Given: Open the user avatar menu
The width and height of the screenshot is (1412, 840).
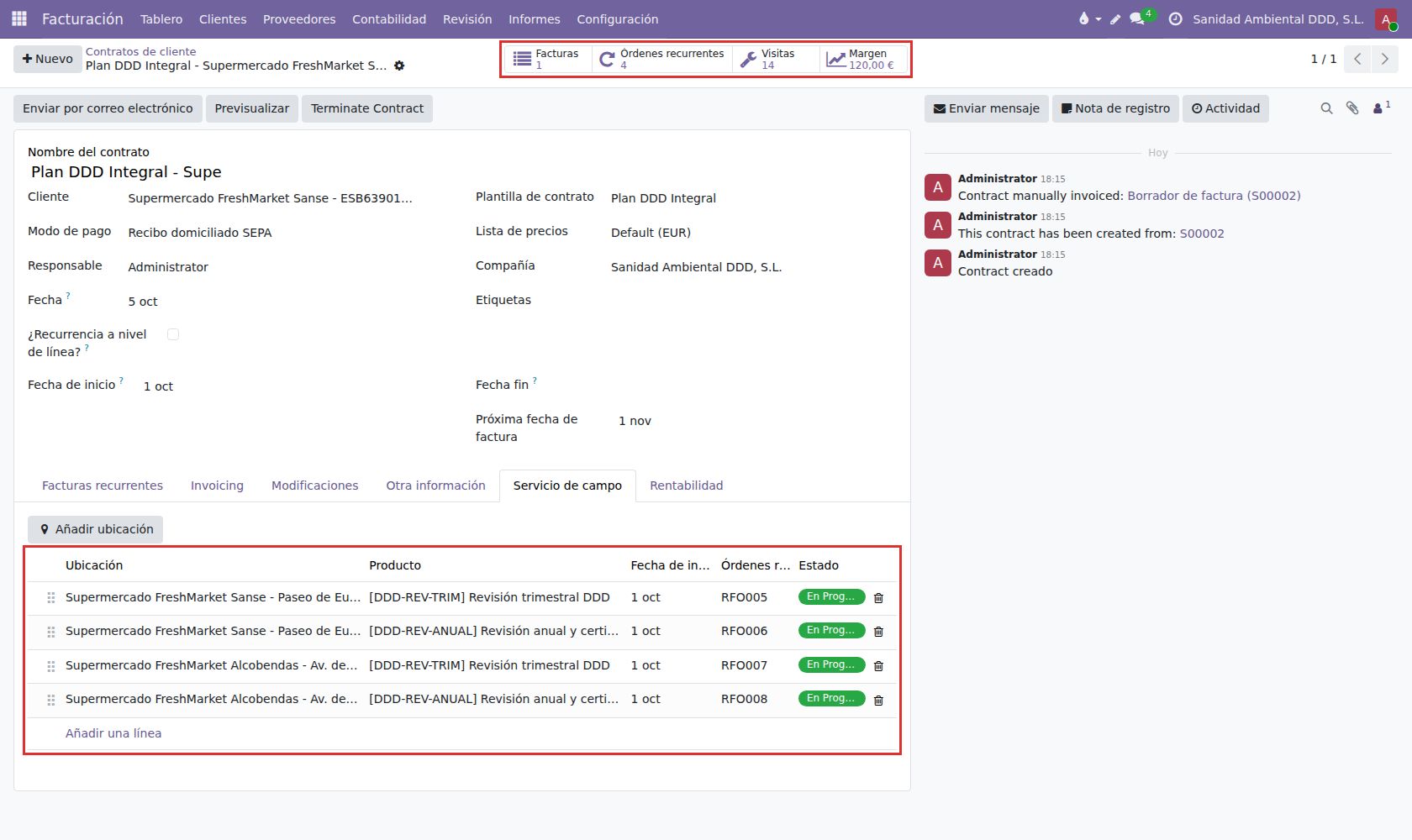Looking at the screenshot, I should pyautogui.click(x=1386, y=18).
